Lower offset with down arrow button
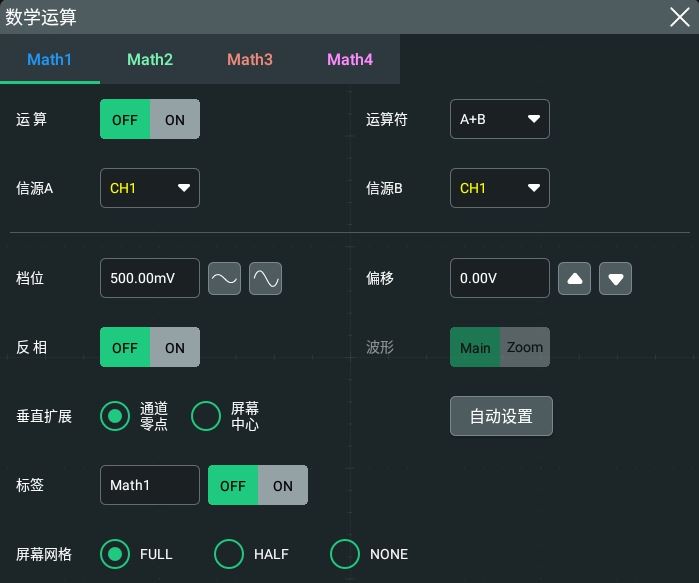699x583 pixels. coord(615,279)
